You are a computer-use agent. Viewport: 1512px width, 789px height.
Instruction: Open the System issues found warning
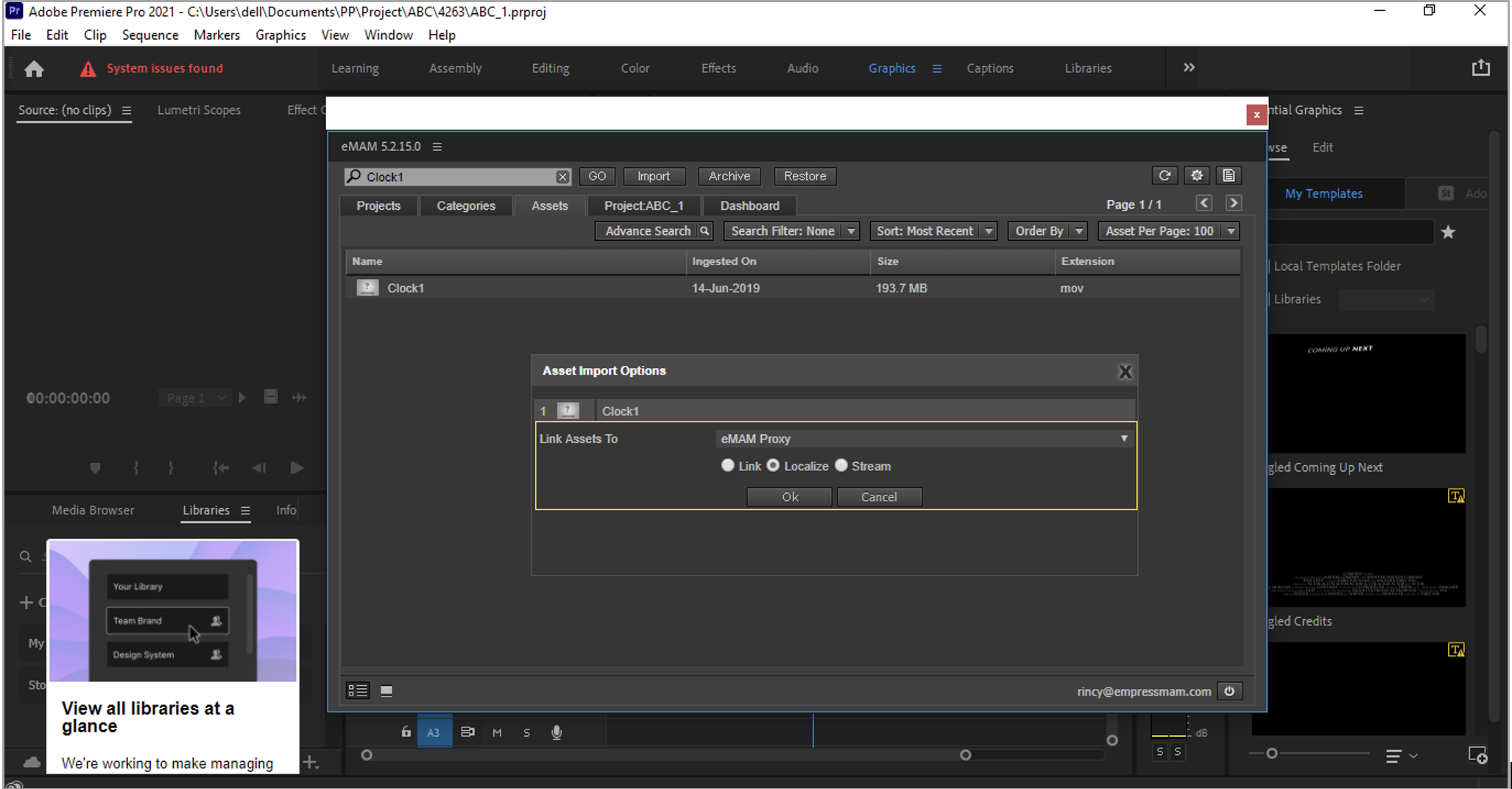pos(152,68)
